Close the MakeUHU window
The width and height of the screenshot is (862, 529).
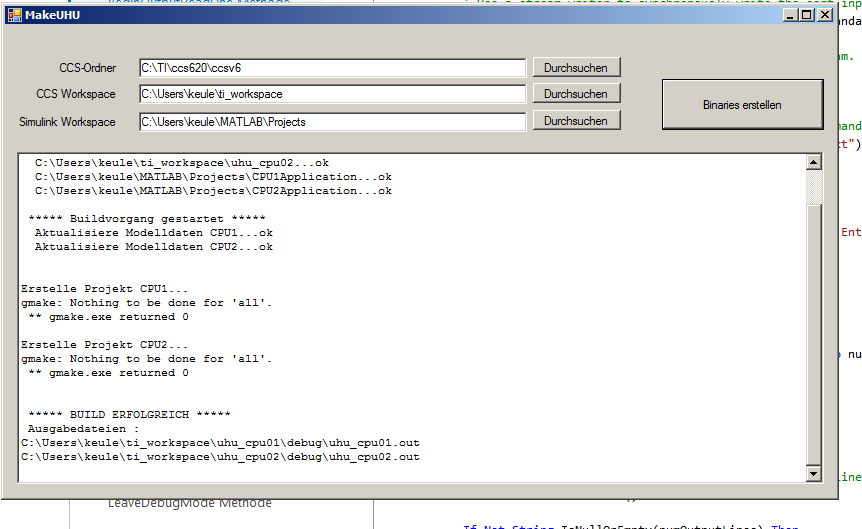825,15
